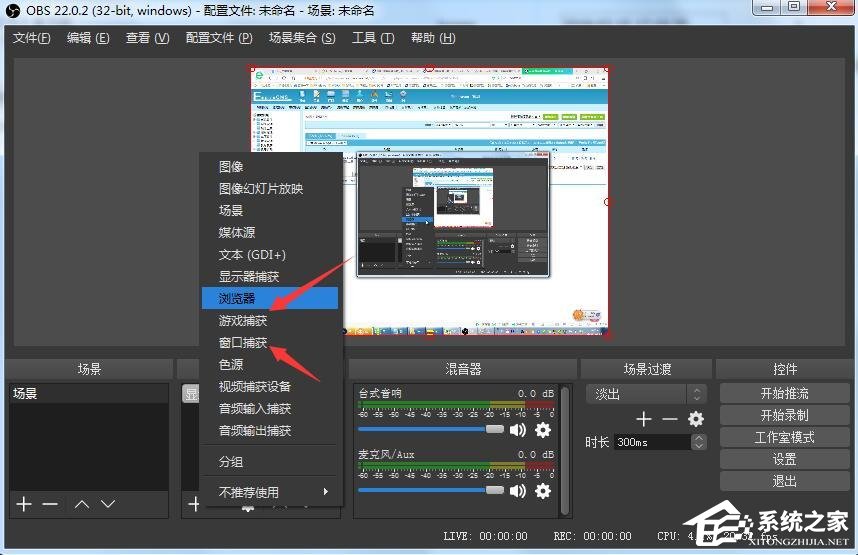Open the 文件(F) menu
The image size is (858, 555).
pyautogui.click(x=32, y=38)
